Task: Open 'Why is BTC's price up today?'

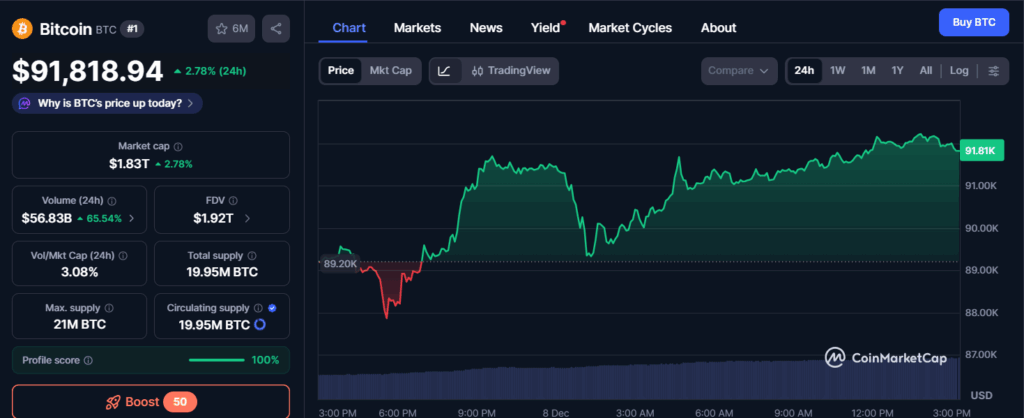Action: tap(108, 103)
